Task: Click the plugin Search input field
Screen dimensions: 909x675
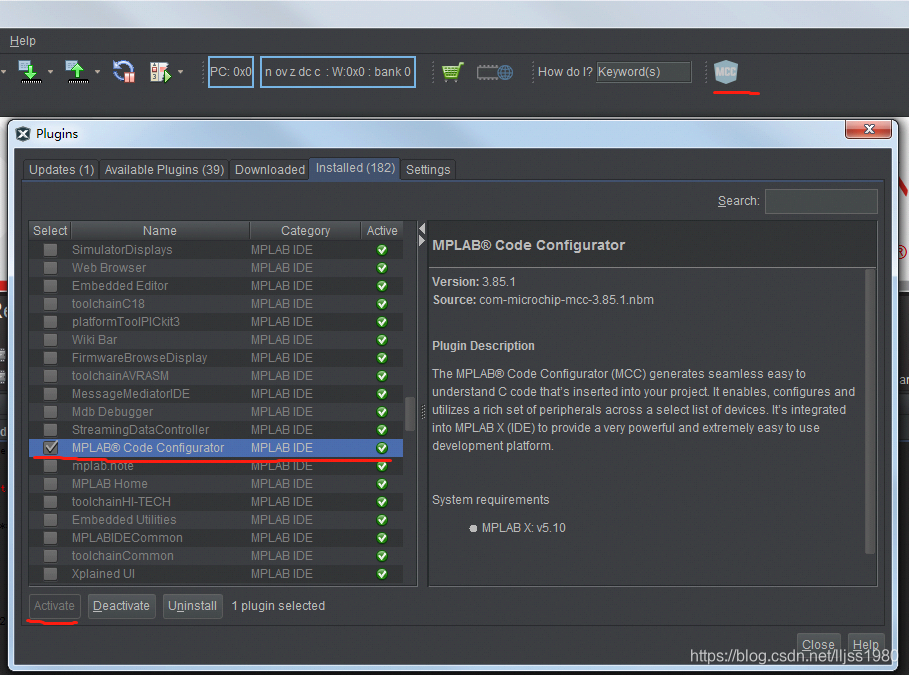Action: click(821, 201)
